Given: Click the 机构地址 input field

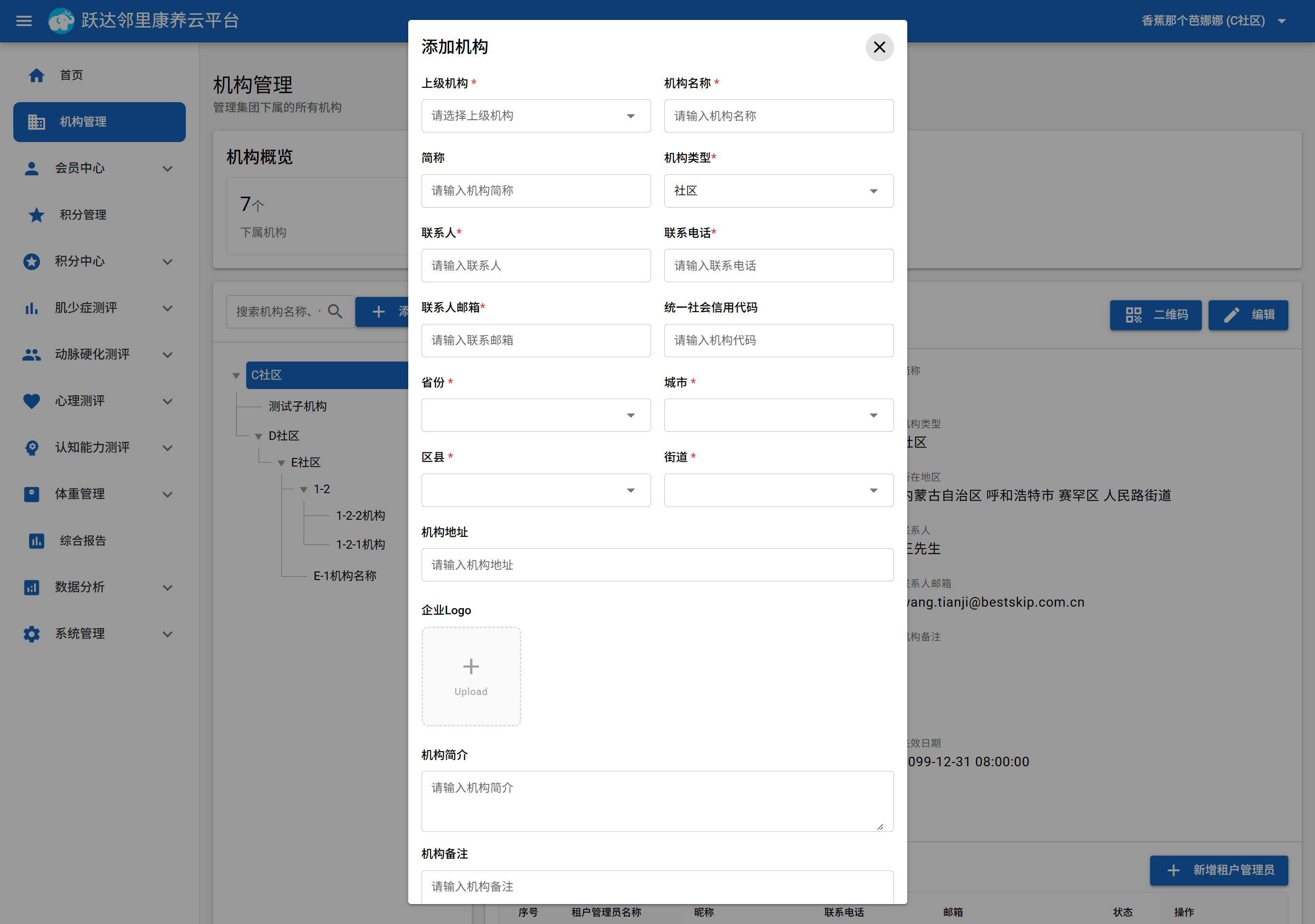Looking at the screenshot, I should [657, 565].
